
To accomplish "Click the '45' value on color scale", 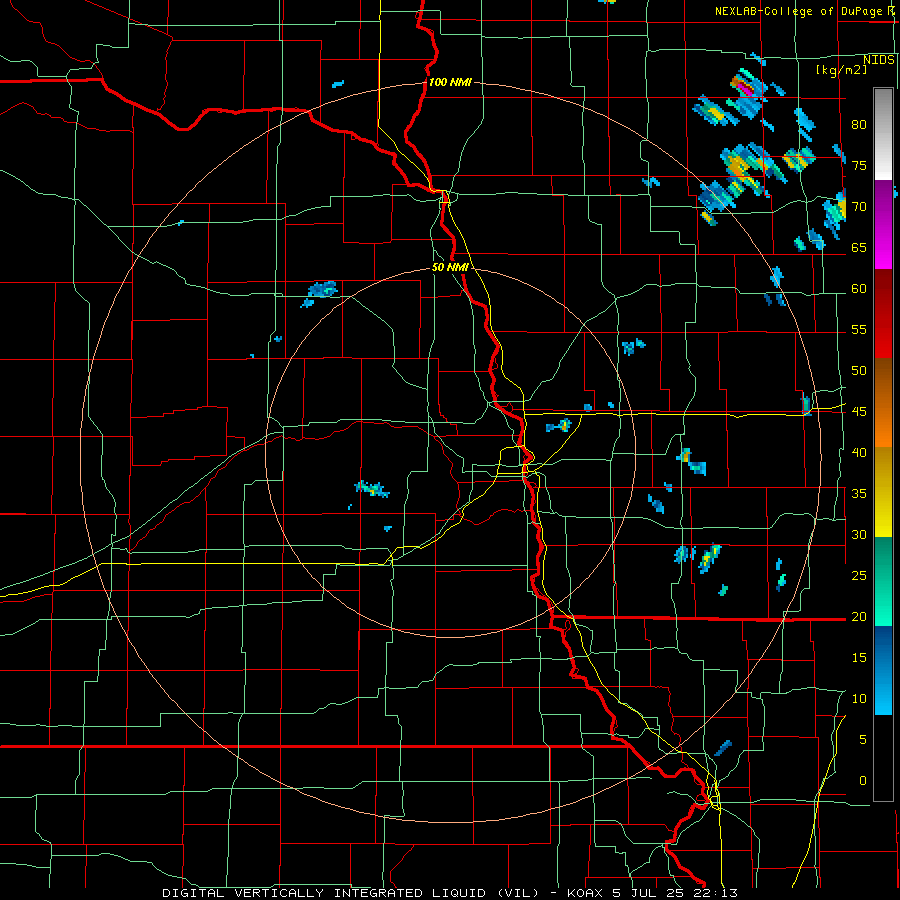I will click(859, 412).
